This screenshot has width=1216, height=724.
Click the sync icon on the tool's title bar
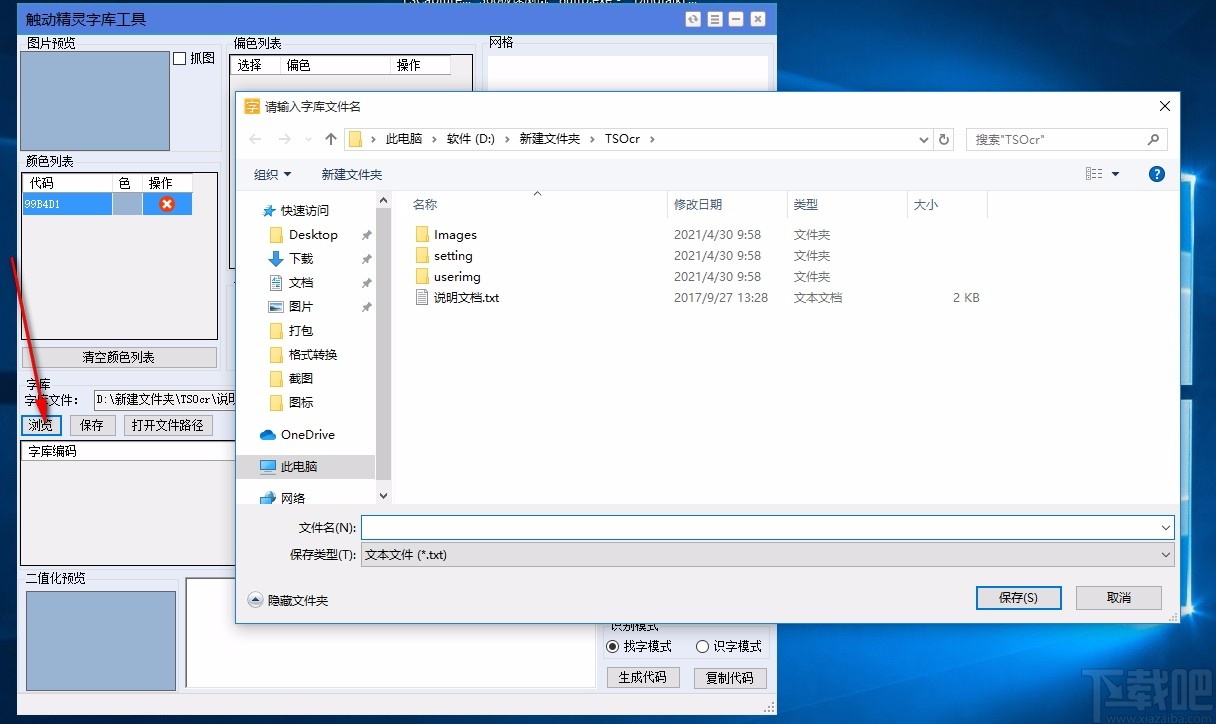click(693, 18)
